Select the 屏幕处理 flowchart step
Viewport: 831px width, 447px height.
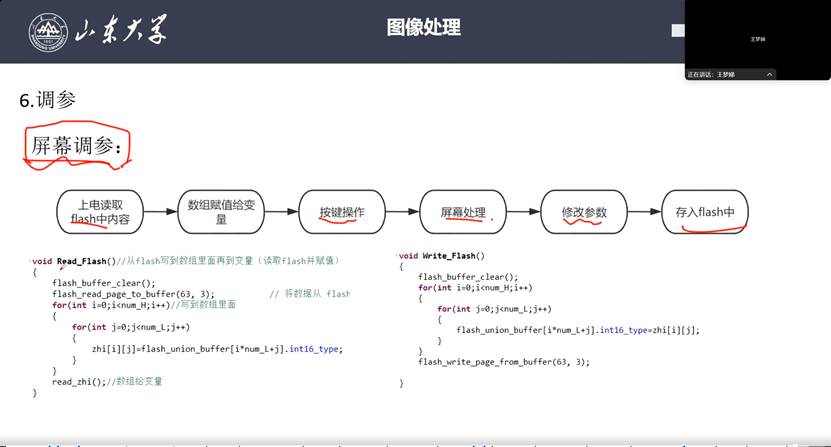pyautogui.click(x=463, y=212)
